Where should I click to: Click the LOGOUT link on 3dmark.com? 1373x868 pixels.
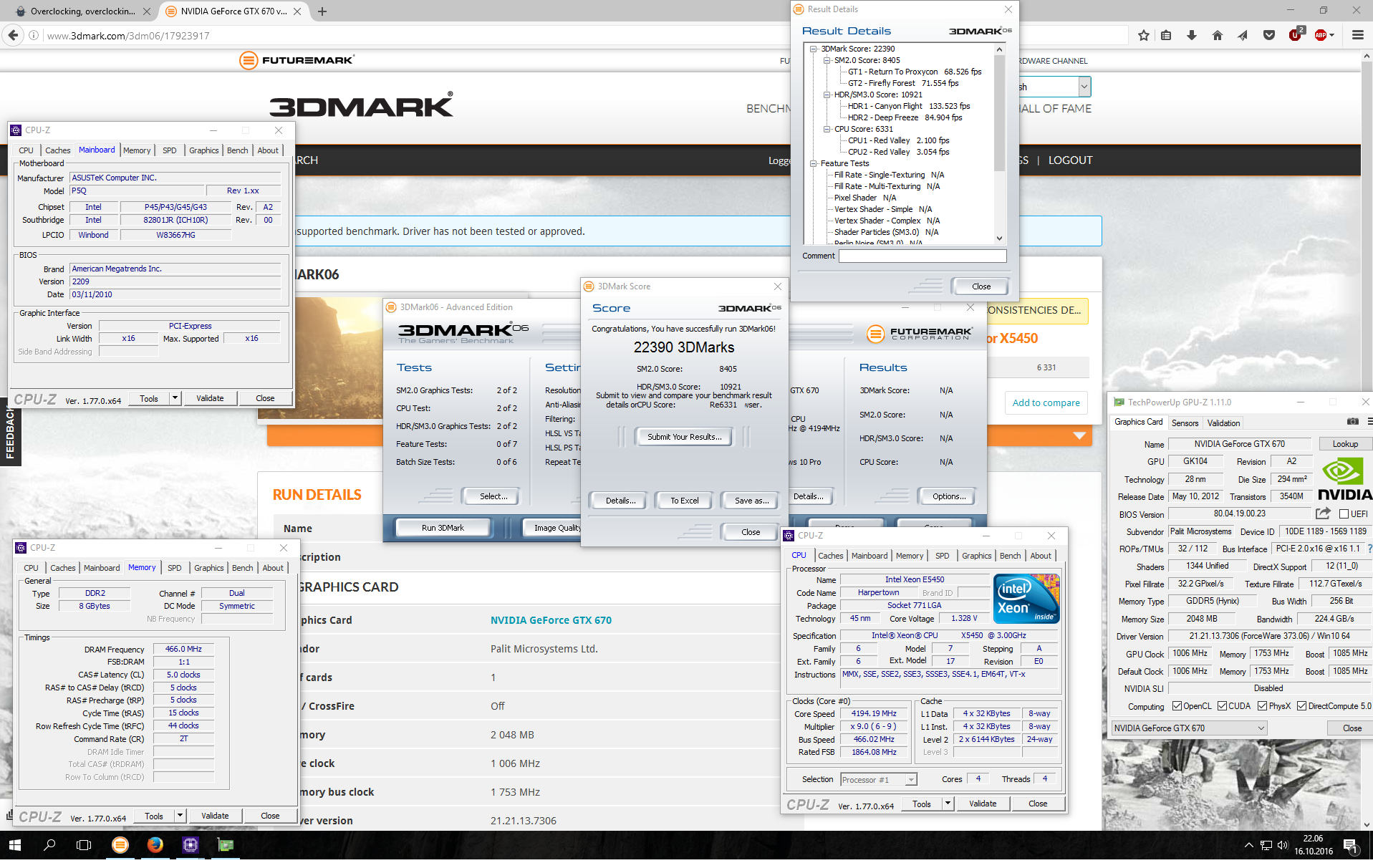click(1070, 160)
